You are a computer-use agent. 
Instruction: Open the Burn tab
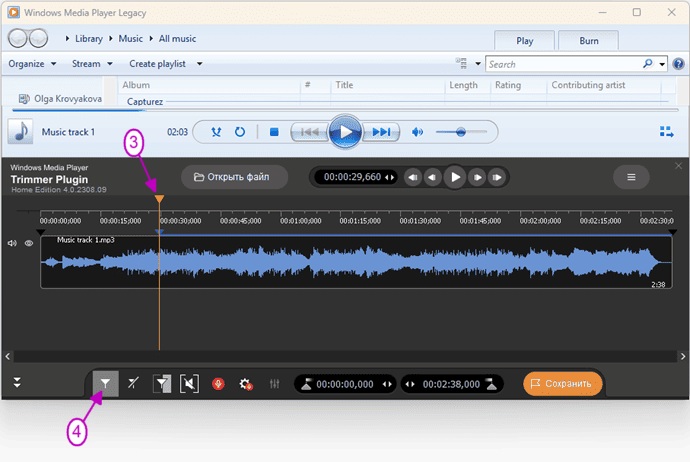(x=588, y=41)
